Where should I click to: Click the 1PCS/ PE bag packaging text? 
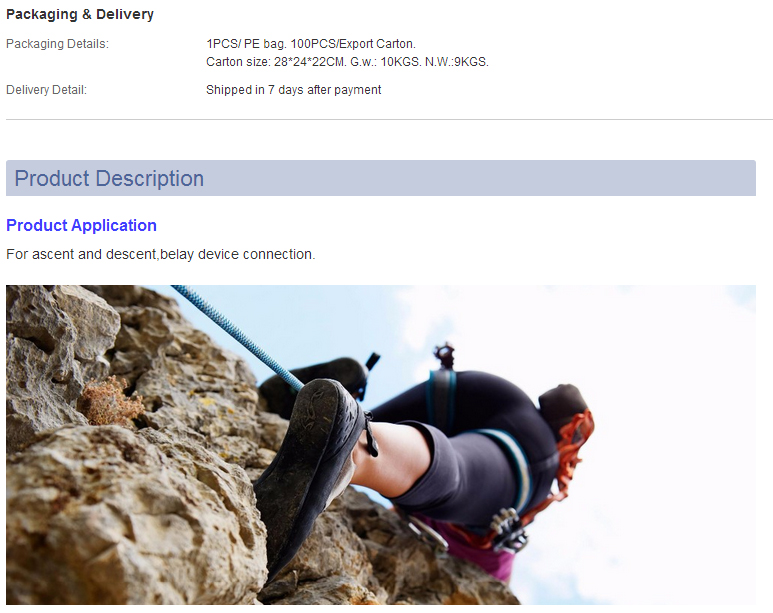[x=311, y=44]
